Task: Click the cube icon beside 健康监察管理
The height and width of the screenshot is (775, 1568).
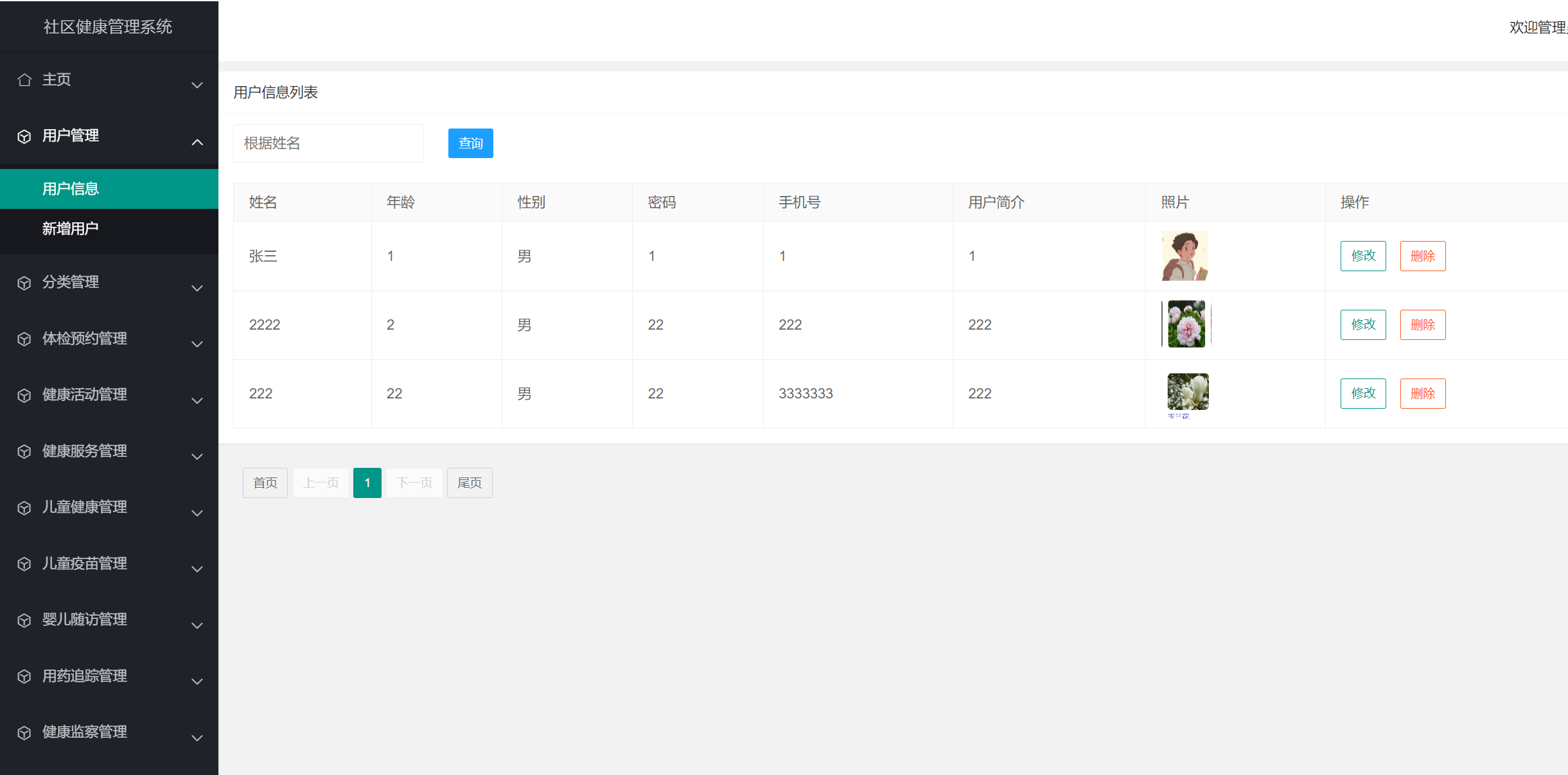Action: point(24,733)
